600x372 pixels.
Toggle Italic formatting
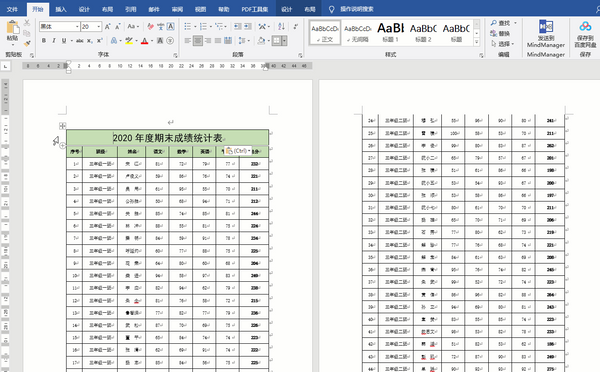click(x=54, y=41)
